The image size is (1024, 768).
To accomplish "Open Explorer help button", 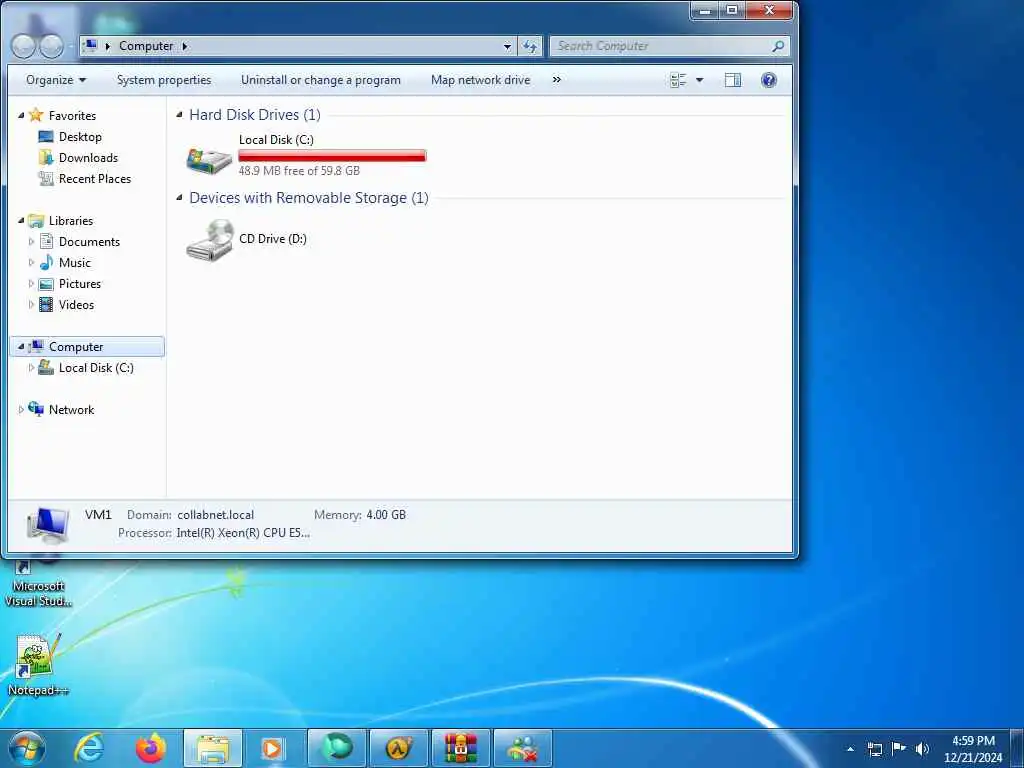I will pos(769,80).
